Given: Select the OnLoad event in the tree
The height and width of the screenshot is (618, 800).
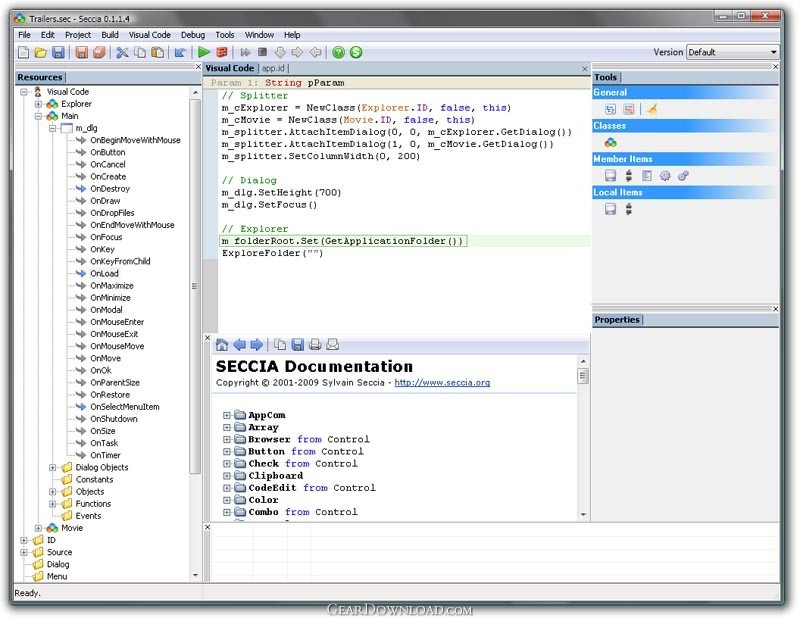Looking at the screenshot, I should 104,274.
